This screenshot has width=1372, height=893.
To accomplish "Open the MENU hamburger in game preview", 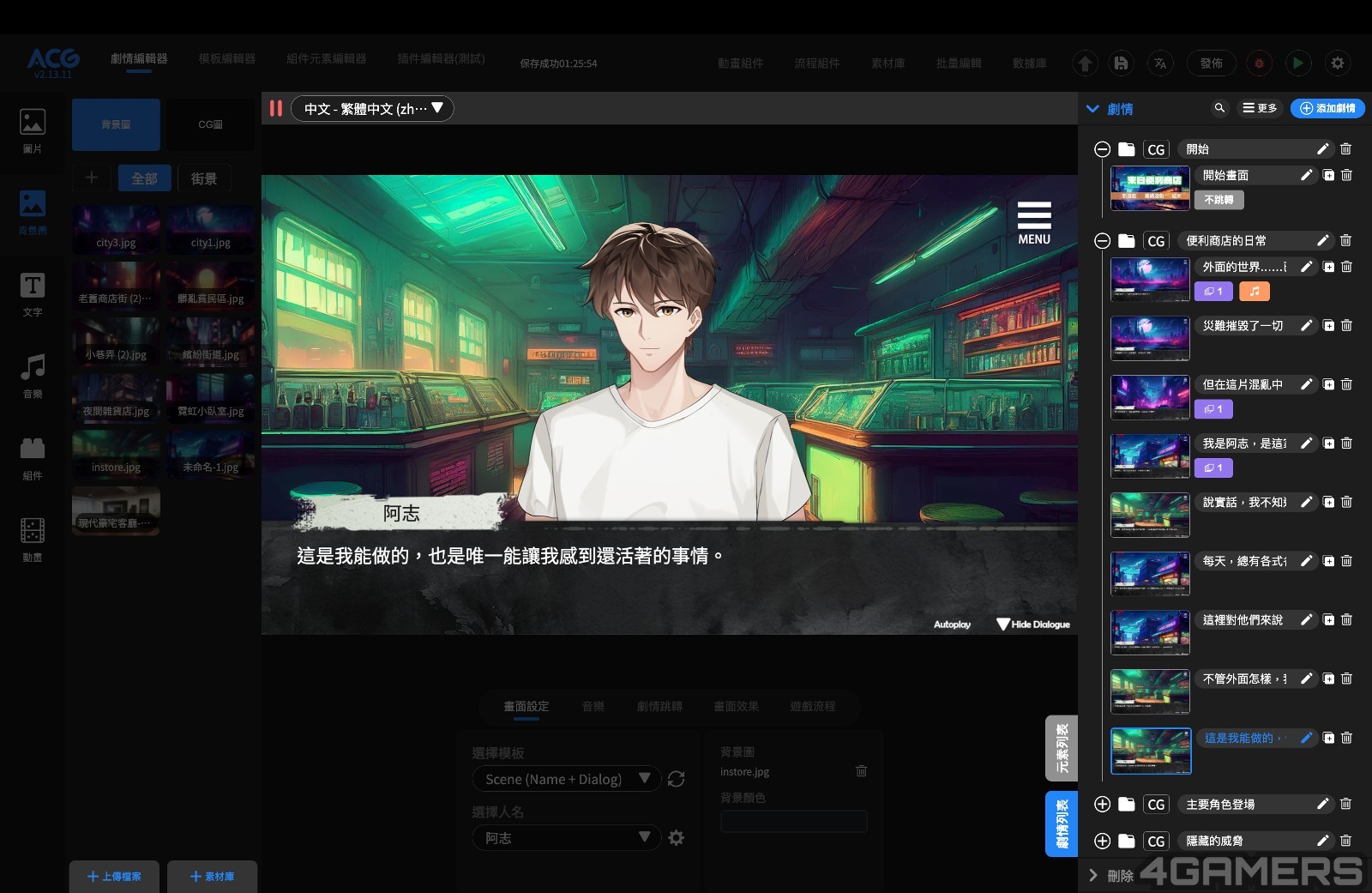I will pyautogui.click(x=1034, y=223).
